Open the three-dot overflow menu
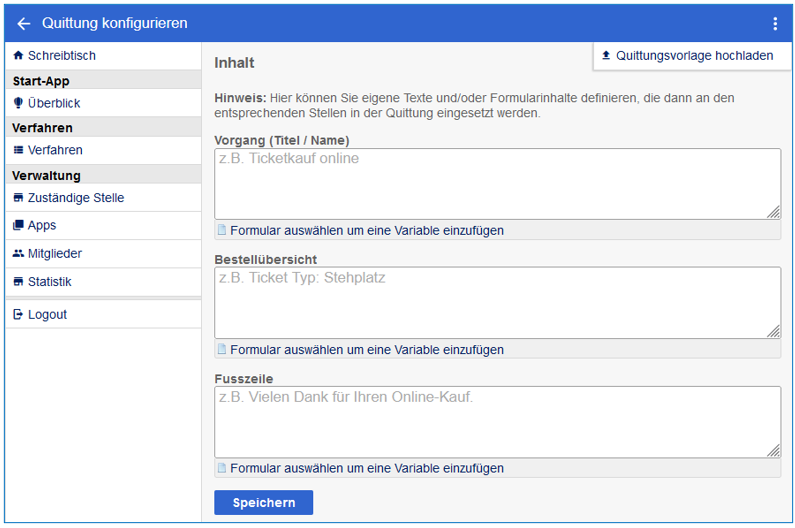This screenshot has width=795, height=528. coord(775,23)
